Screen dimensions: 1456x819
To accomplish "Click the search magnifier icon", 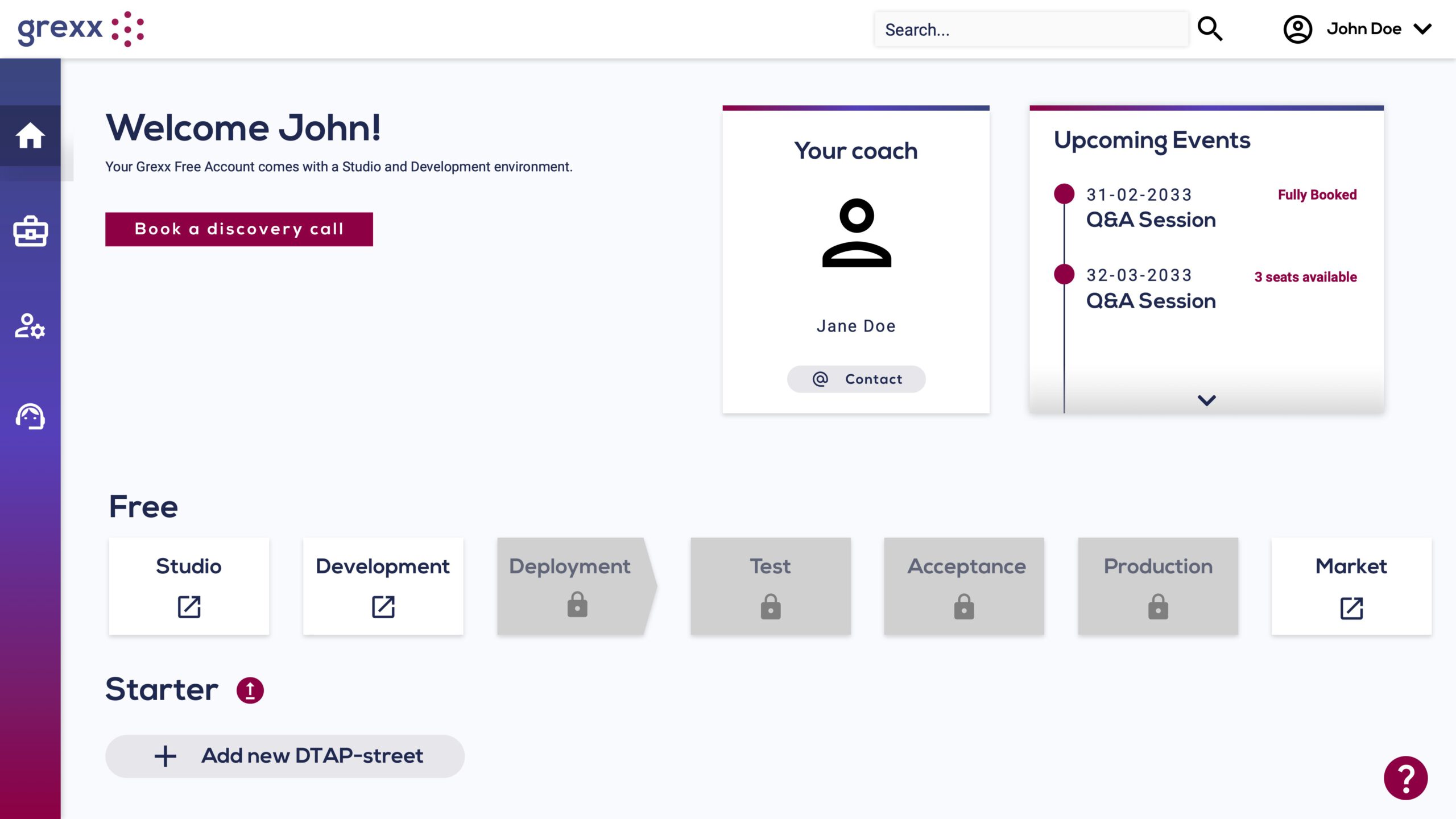I will click(x=1210, y=29).
